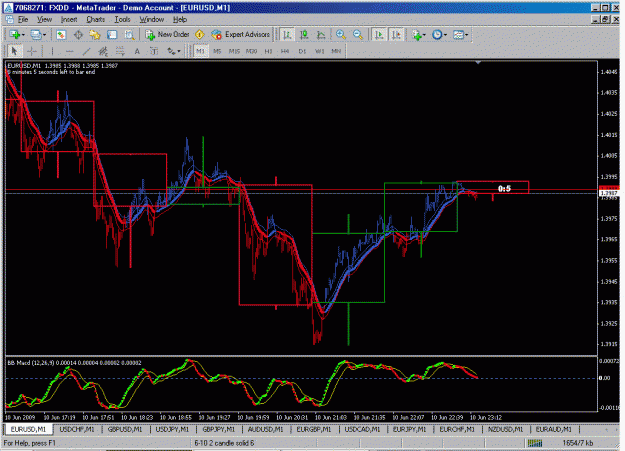
Task: Switch to the AUDUSD,M1 chart tab
Action: pyautogui.click(x=265, y=429)
